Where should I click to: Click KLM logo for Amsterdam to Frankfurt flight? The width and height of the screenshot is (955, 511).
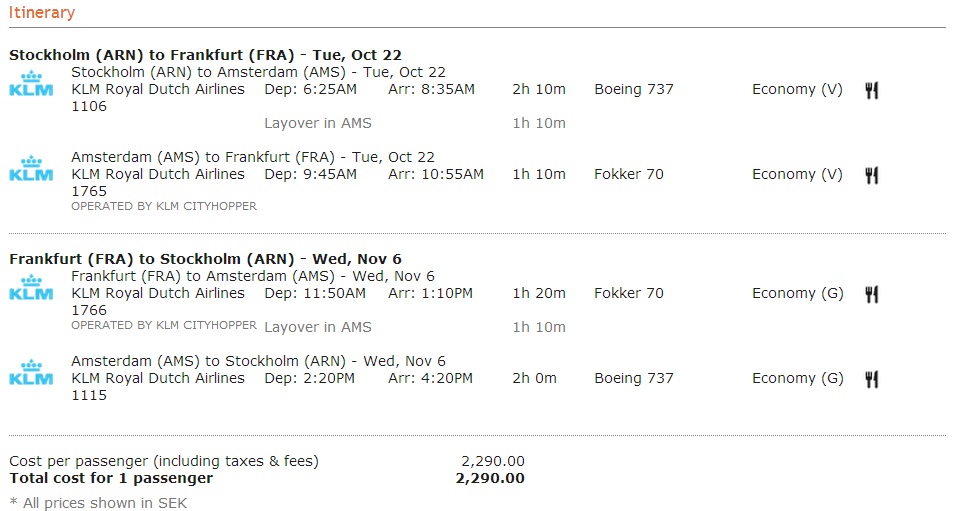point(31,169)
